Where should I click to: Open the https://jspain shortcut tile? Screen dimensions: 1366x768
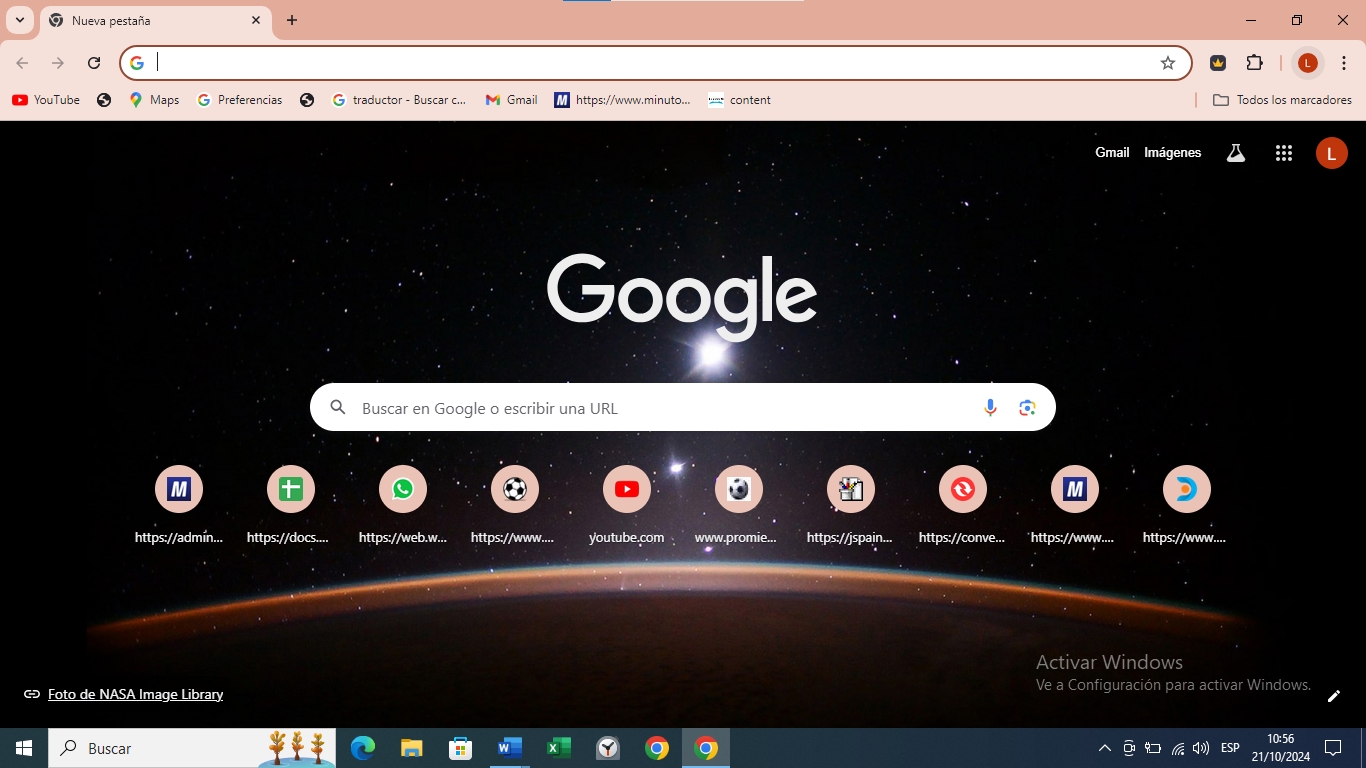point(851,505)
